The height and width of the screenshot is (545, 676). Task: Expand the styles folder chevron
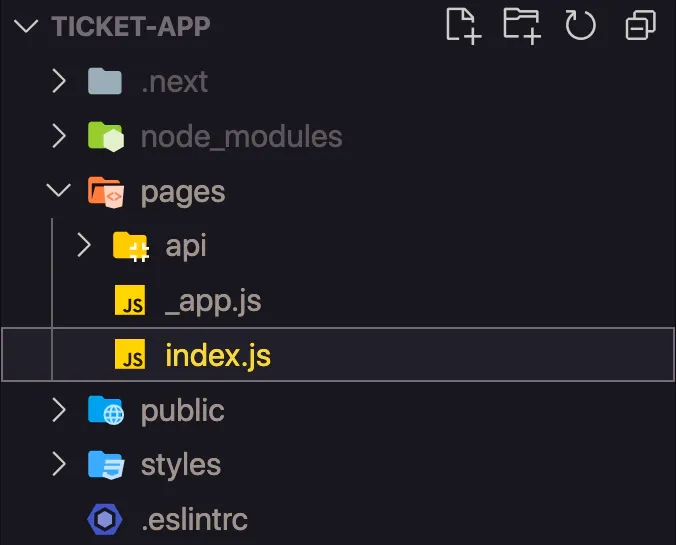[59, 464]
